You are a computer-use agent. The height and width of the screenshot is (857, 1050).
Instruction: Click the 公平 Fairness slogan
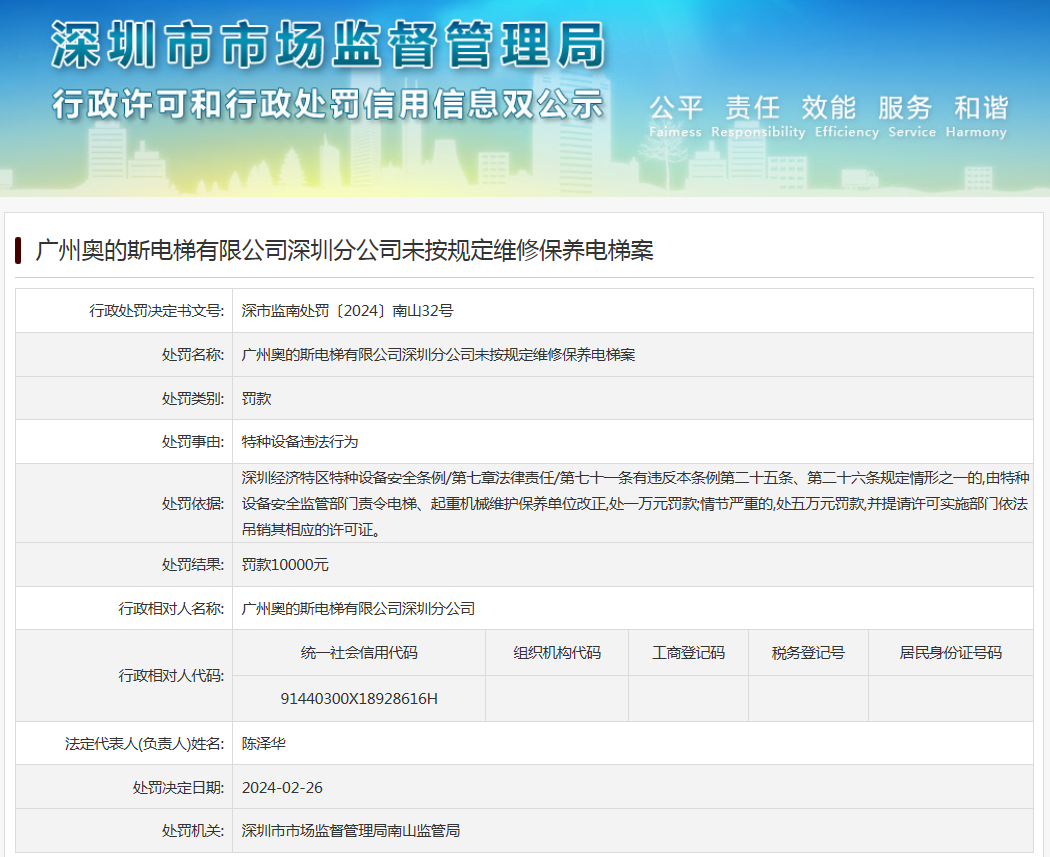coord(675,116)
